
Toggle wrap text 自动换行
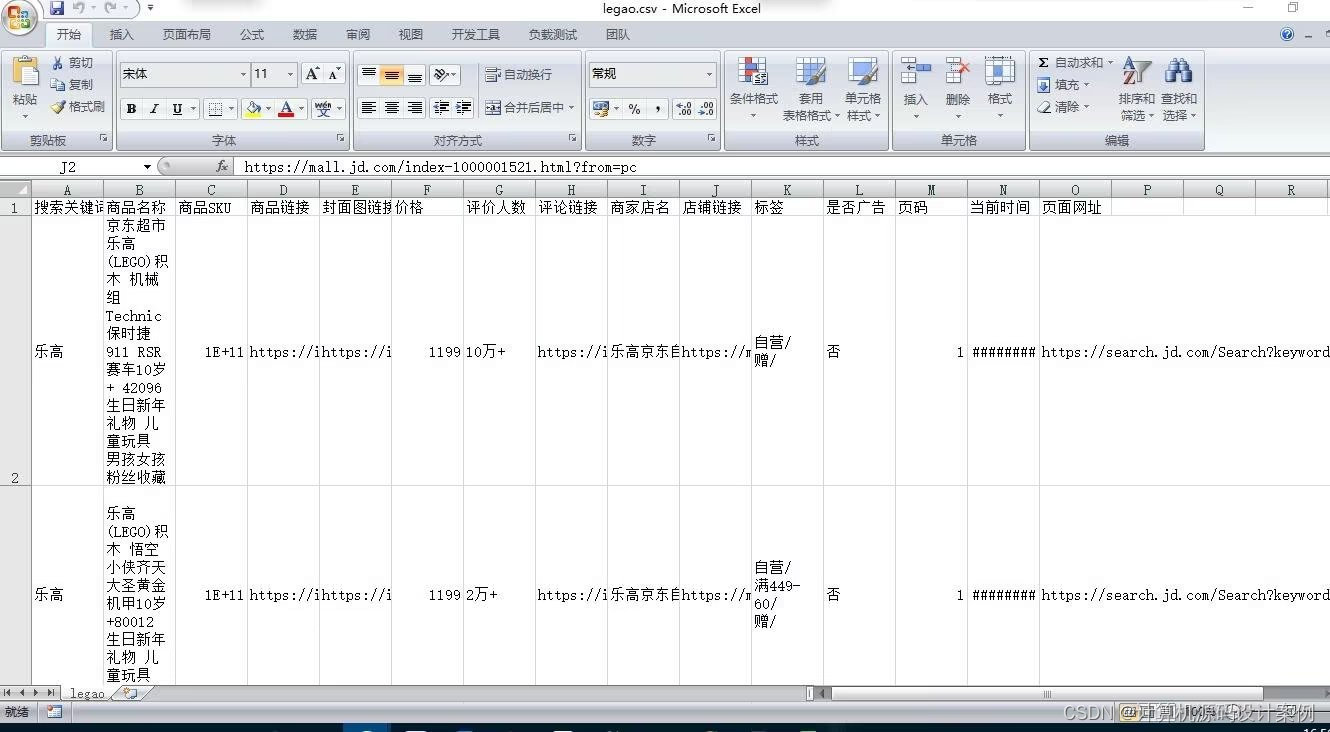click(x=518, y=75)
